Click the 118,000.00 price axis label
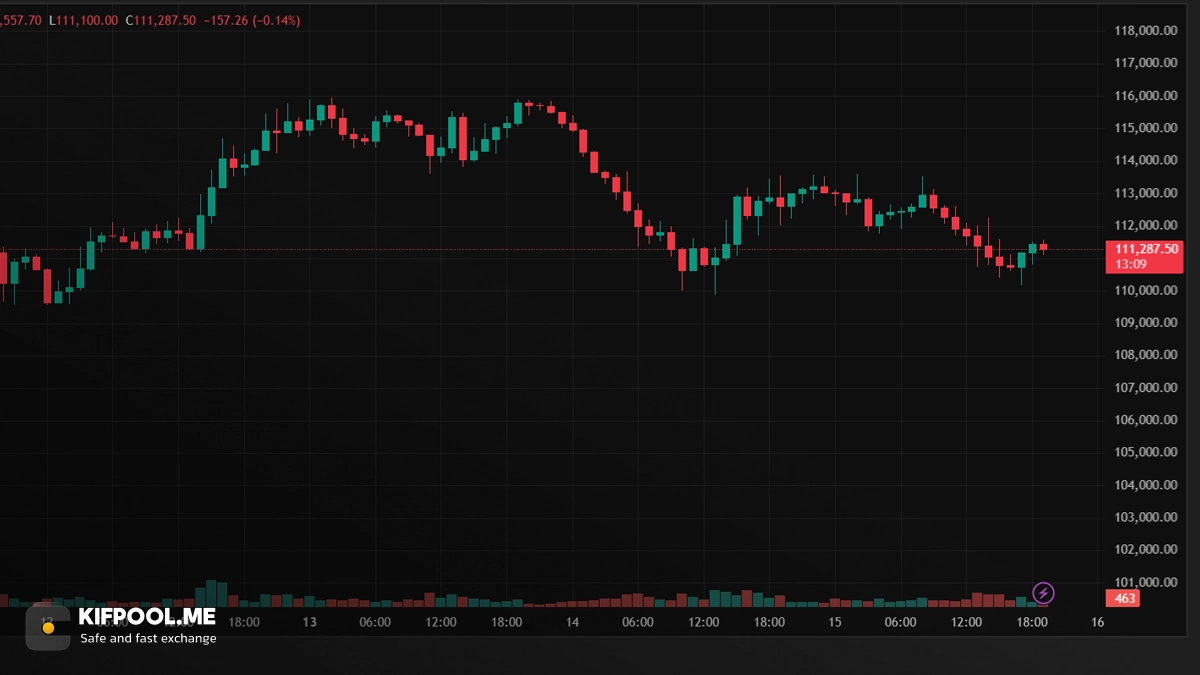Screen dimensions: 1200x675 (x=1145, y=31)
